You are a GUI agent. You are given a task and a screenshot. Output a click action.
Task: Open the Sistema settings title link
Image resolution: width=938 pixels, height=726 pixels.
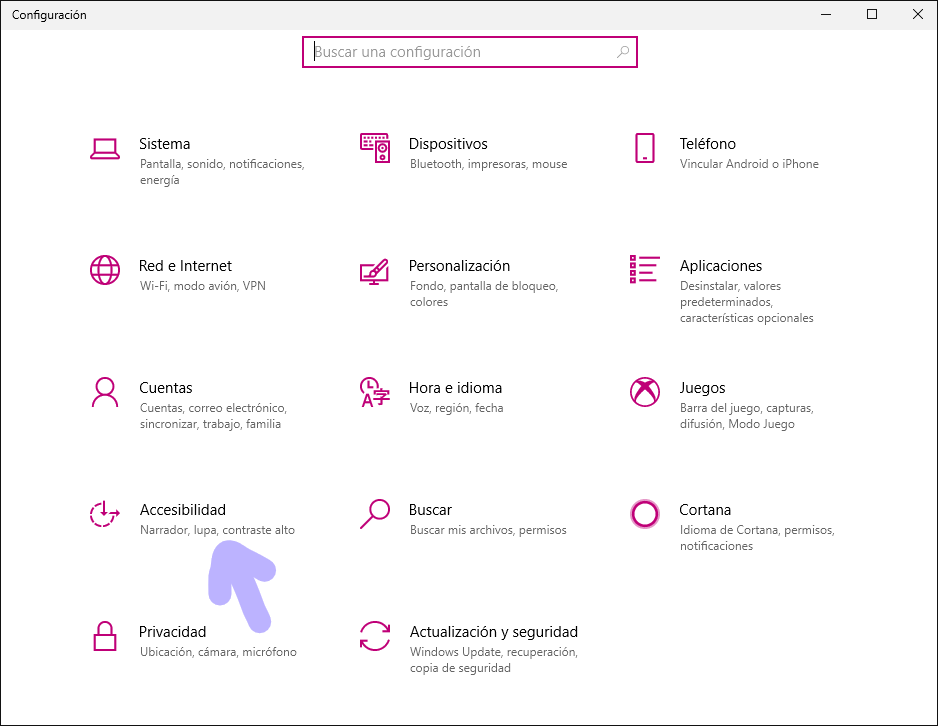click(164, 144)
